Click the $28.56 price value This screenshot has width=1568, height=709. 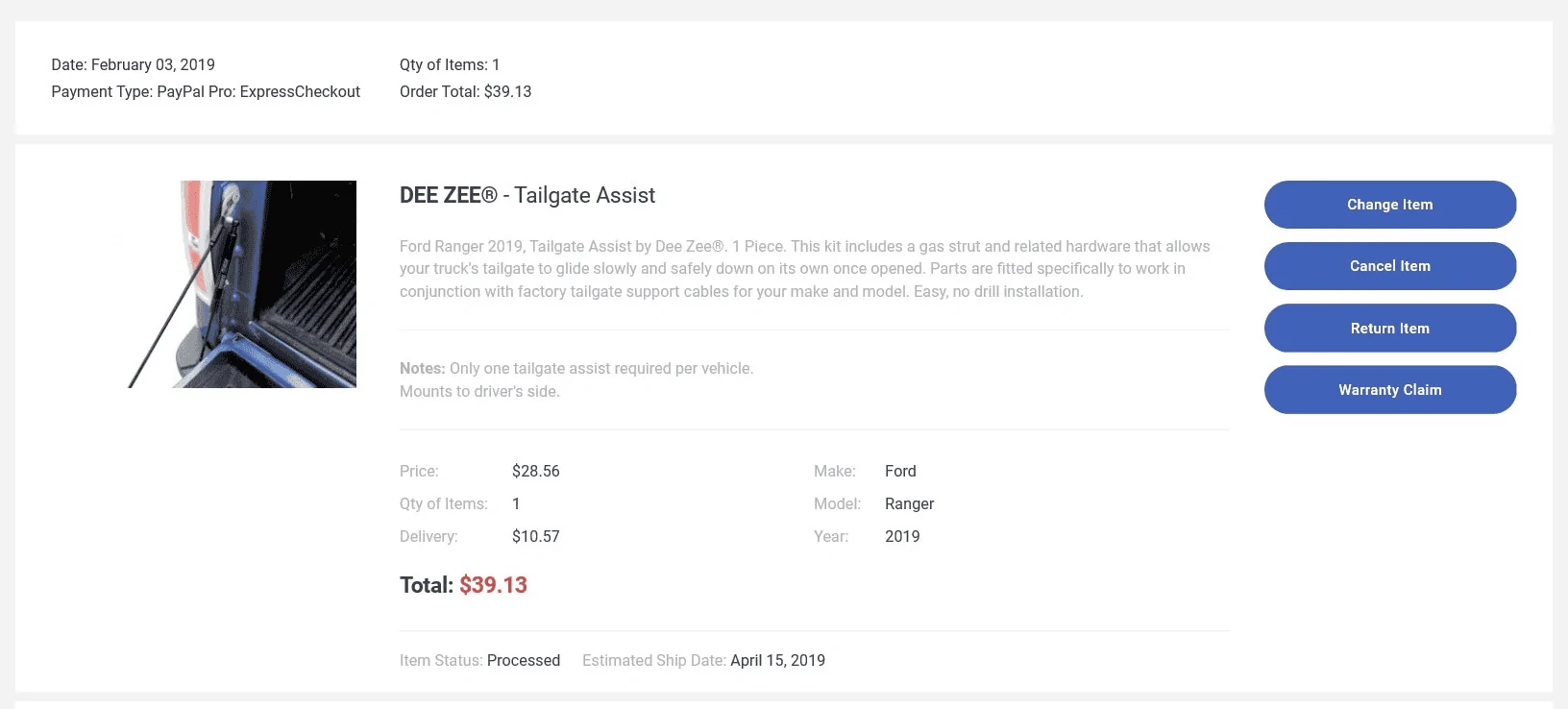click(536, 471)
